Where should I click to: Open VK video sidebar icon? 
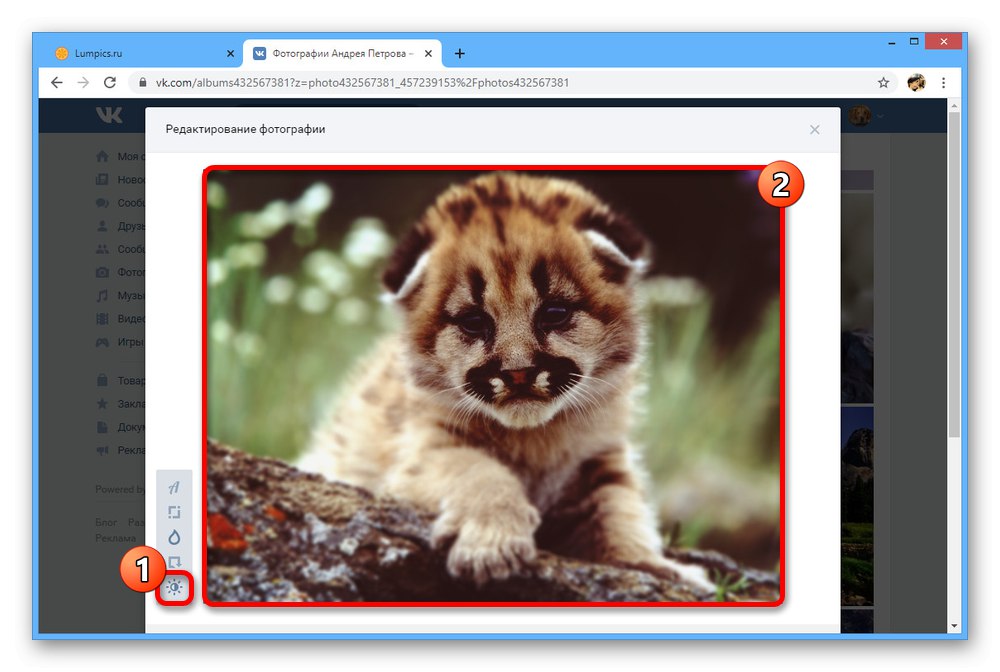coord(102,319)
